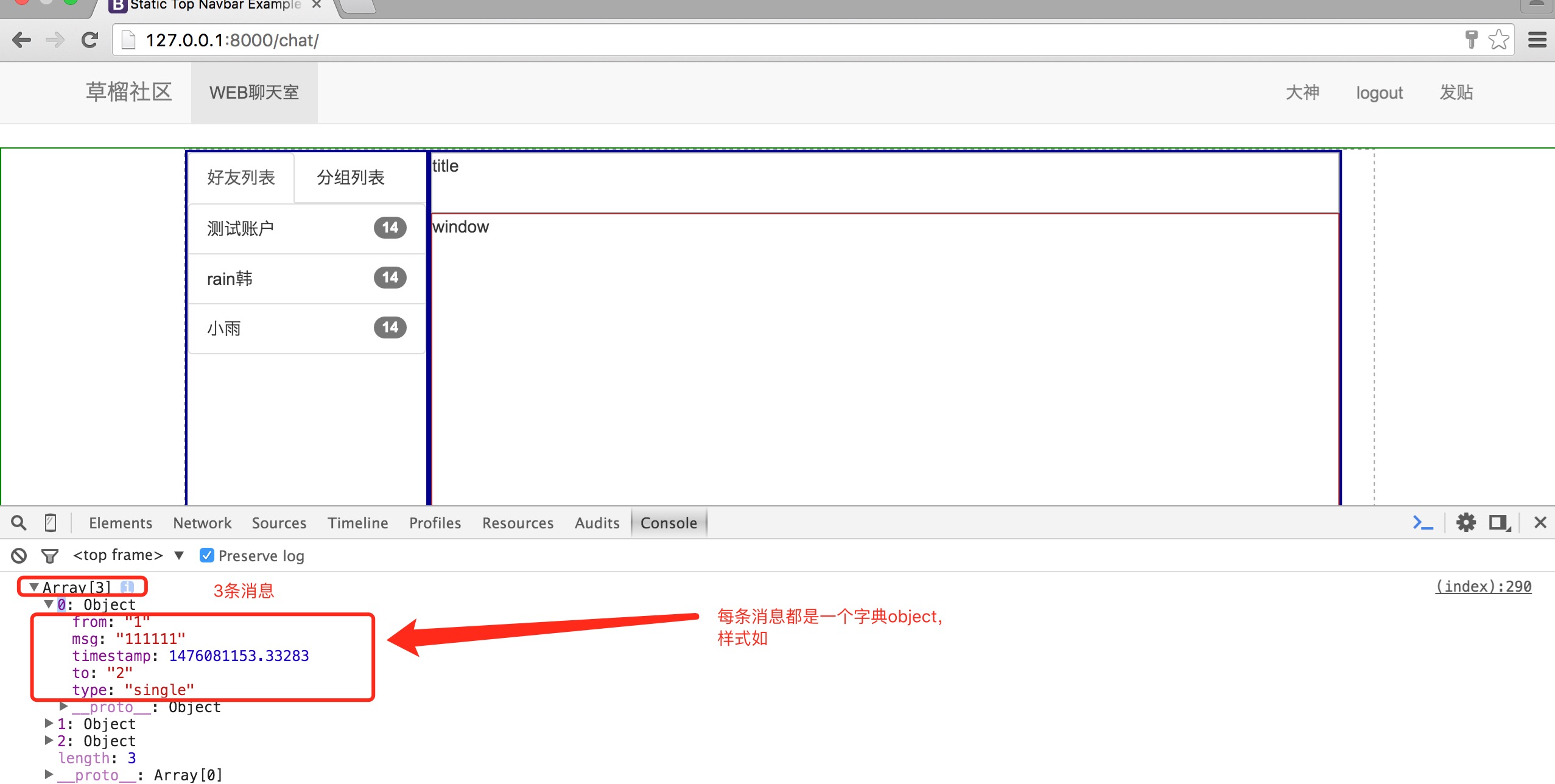Viewport: 1555px width, 784px height.
Task: Open source link (index):290
Action: click(x=1483, y=587)
